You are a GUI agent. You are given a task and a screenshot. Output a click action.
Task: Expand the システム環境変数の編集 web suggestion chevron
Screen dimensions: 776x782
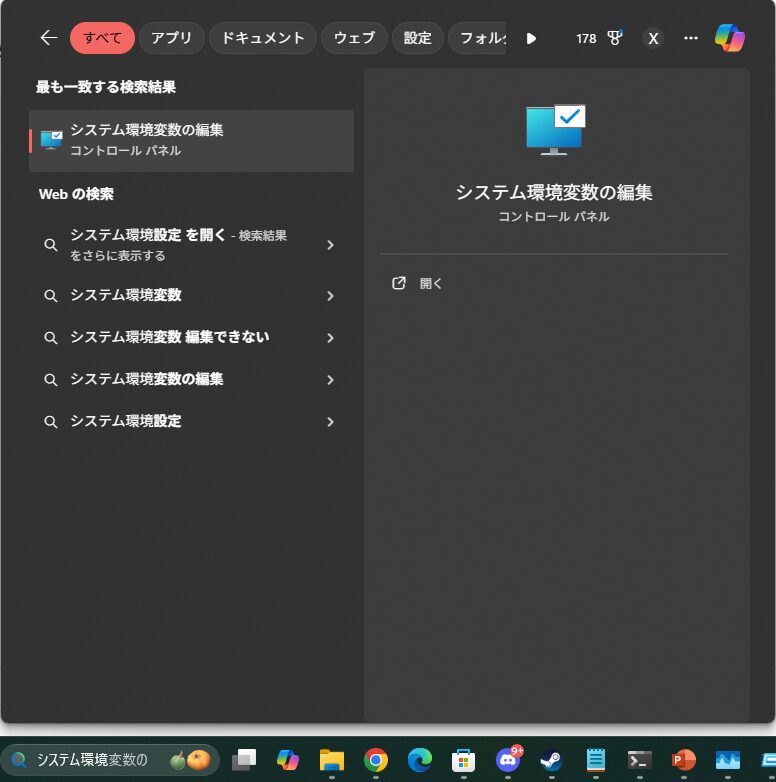click(330, 380)
